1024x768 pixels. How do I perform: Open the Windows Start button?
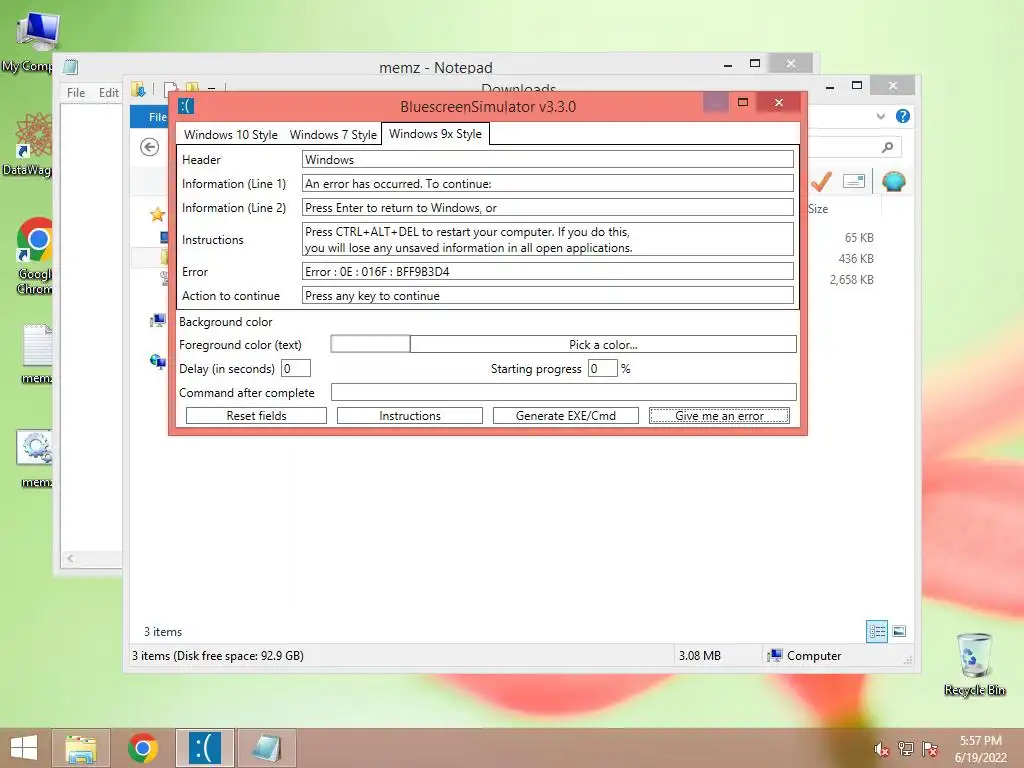(x=24, y=748)
